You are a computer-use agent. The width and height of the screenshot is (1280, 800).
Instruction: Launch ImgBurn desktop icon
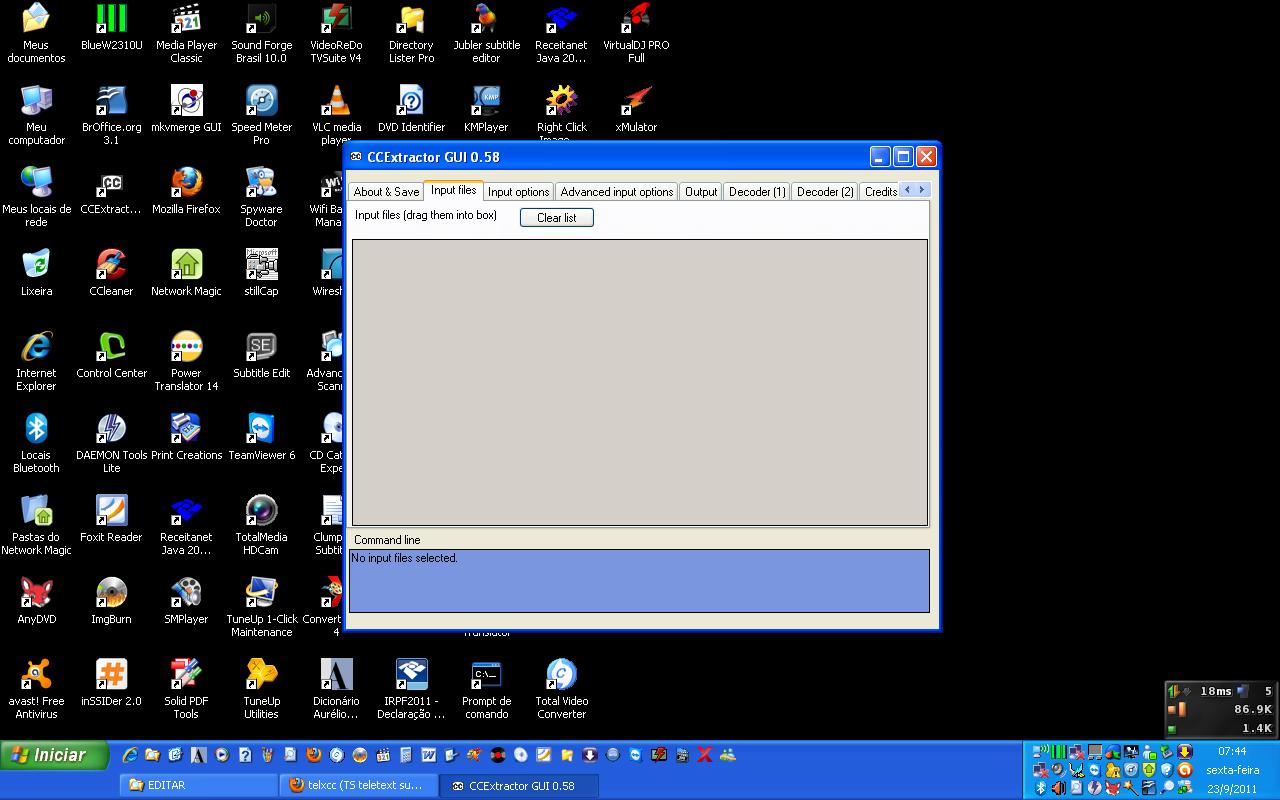(111, 601)
